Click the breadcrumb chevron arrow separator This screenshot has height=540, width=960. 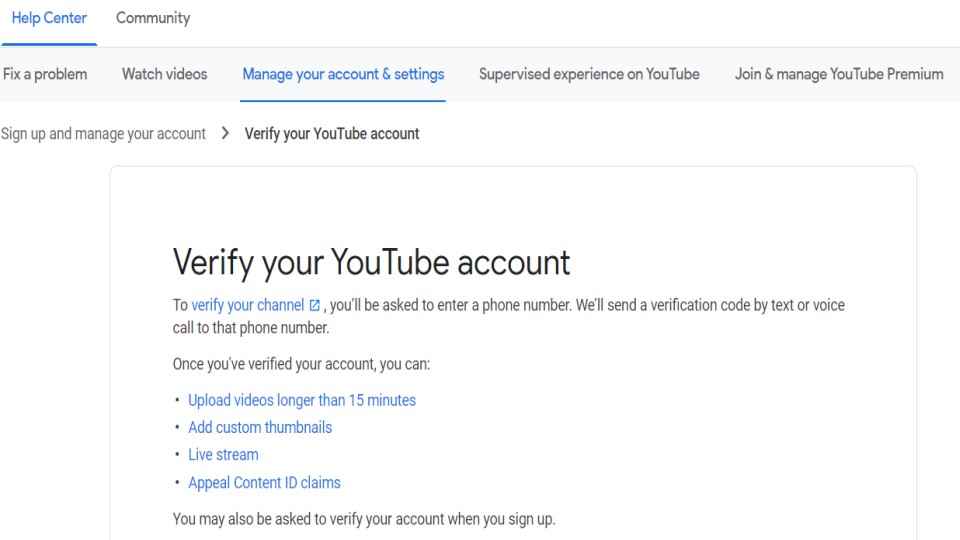point(225,133)
